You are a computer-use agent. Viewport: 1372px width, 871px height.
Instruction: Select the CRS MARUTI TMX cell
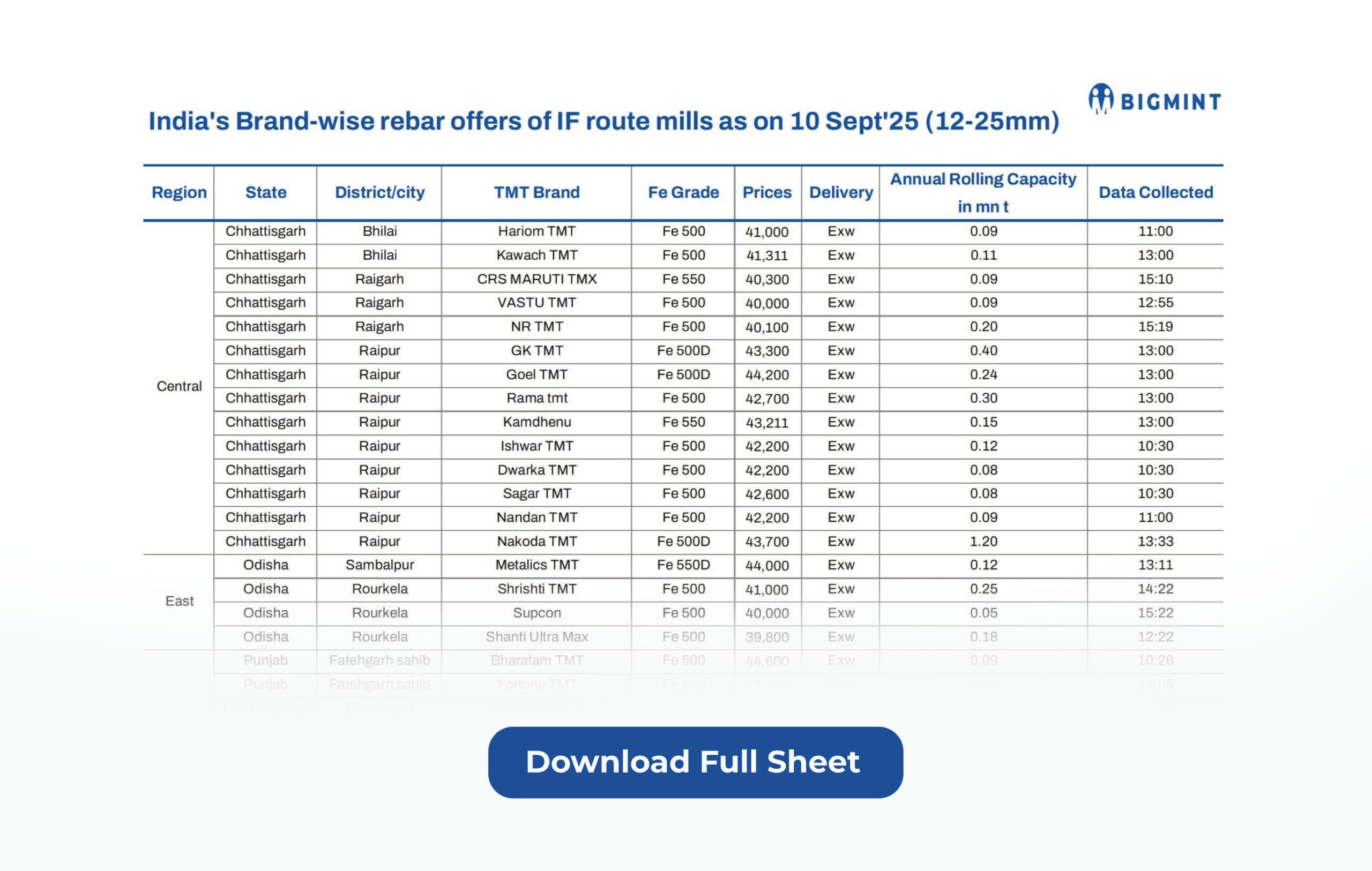(536, 279)
